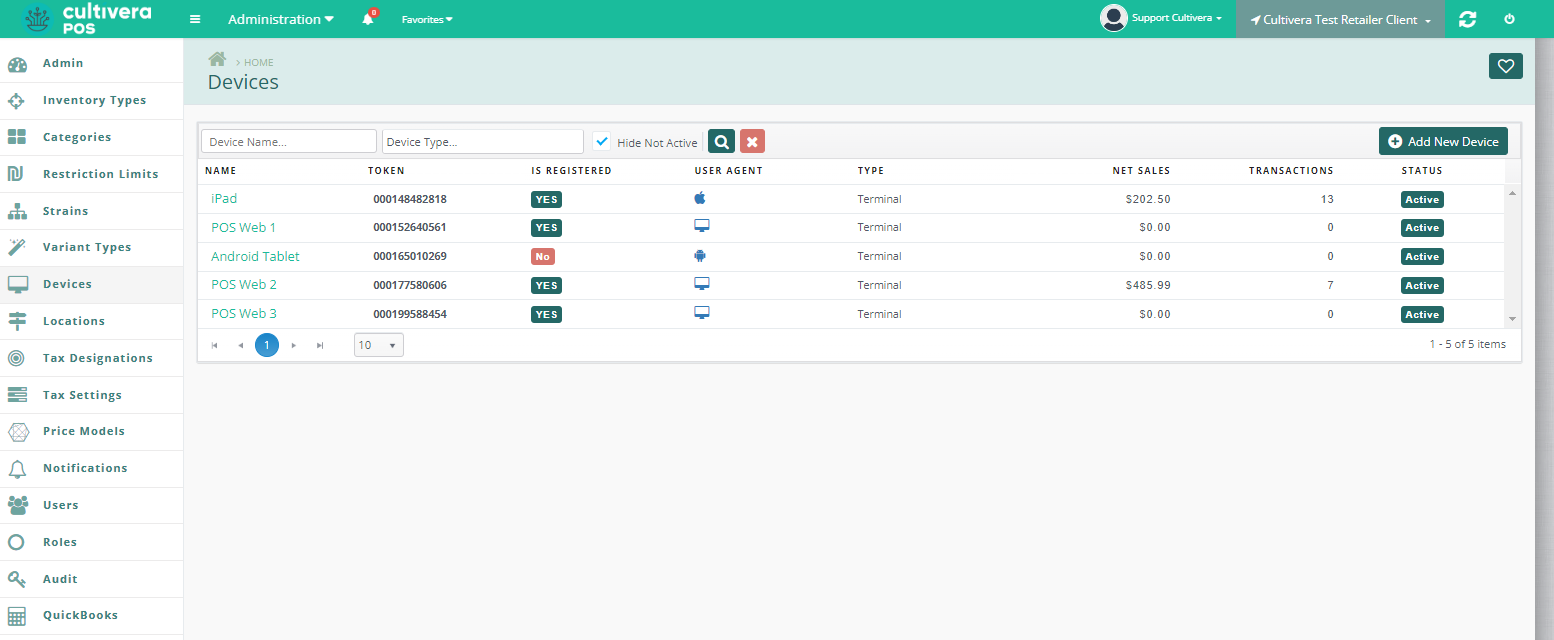Click the search magnifier icon
1554x640 pixels.
(x=721, y=141)
